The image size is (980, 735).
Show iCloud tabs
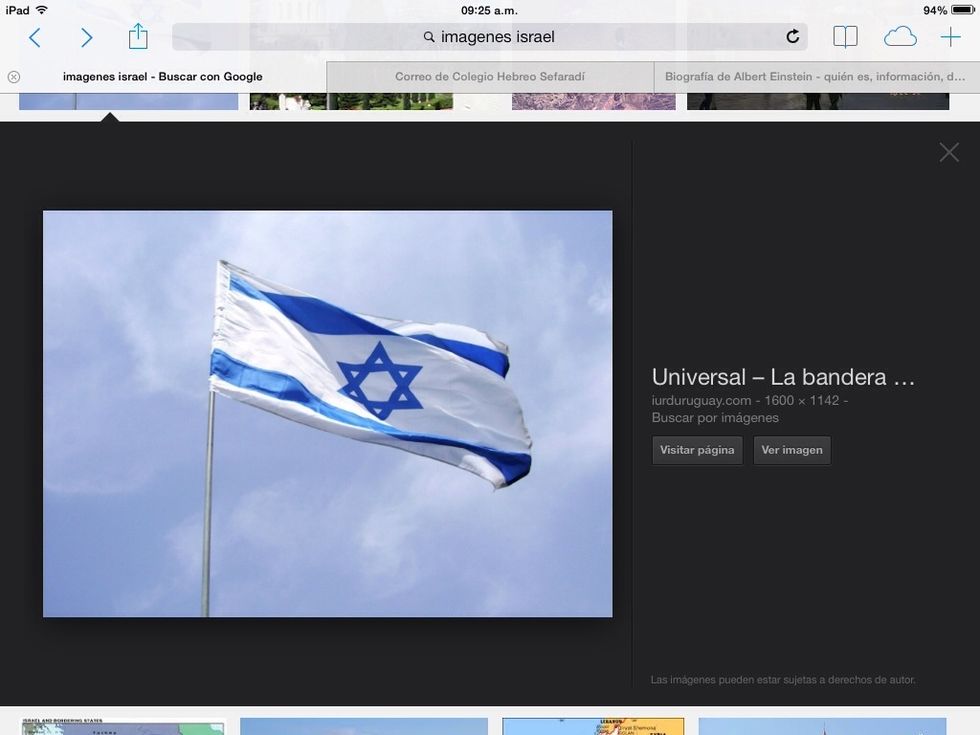(899, 37)
